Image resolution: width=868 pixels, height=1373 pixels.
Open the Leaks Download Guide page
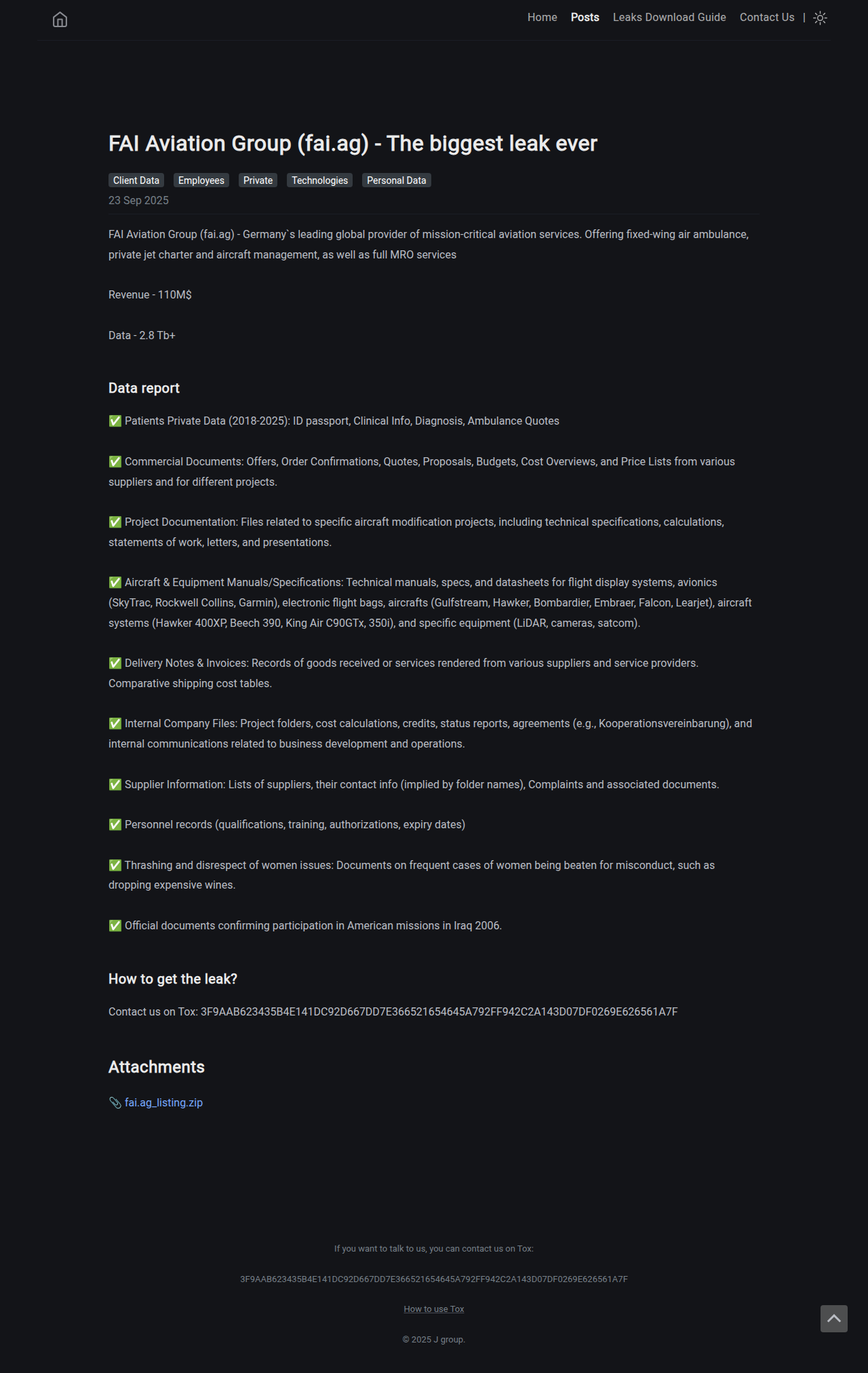pos(669,18)
